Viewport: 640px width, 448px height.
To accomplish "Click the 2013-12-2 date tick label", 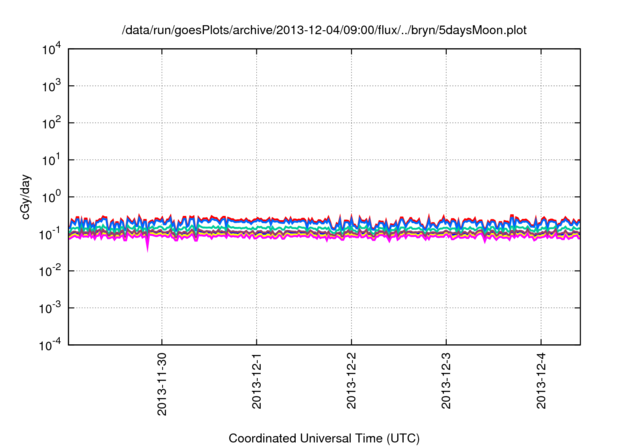I will [351, 381].
